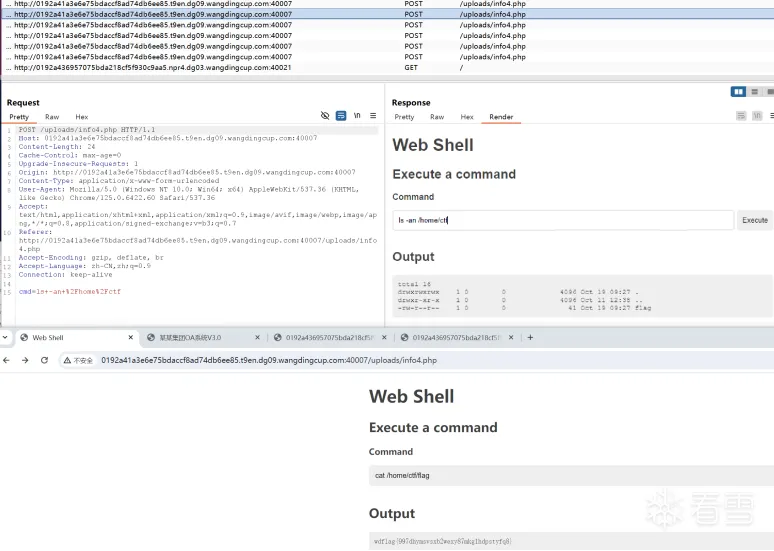Select the Hex tab in Response
The image size is (774, 551).
click(467, 117)
